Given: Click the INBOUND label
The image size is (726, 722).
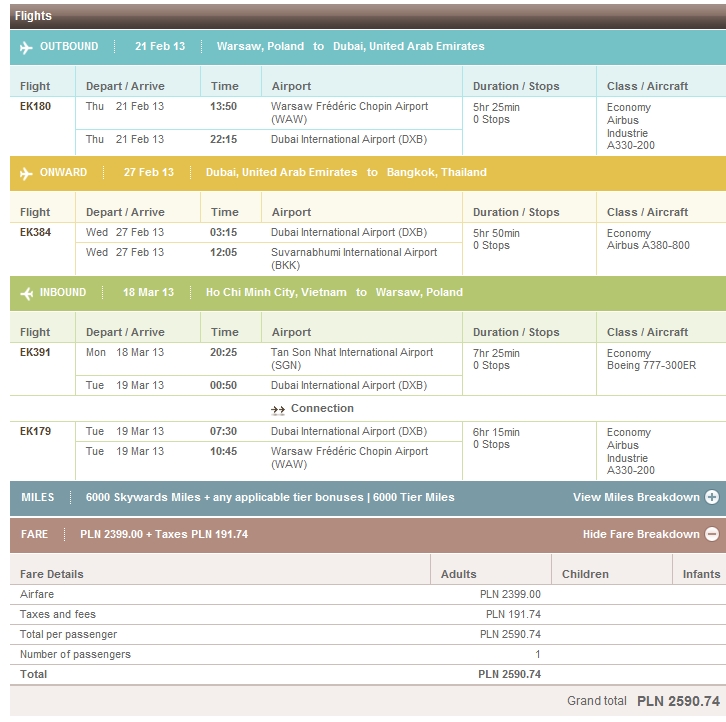Looking at the screenshot, I should click(63, 292).
